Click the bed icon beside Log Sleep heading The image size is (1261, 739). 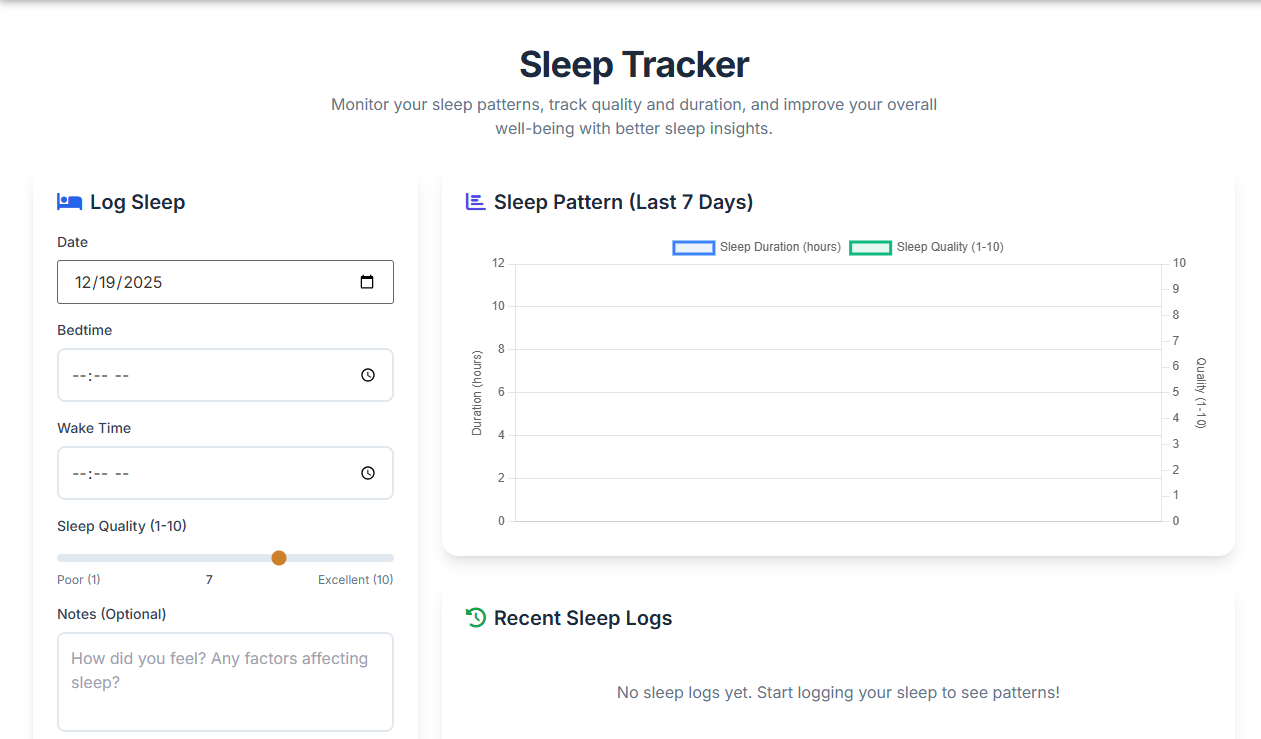click(x=69, y=201)
